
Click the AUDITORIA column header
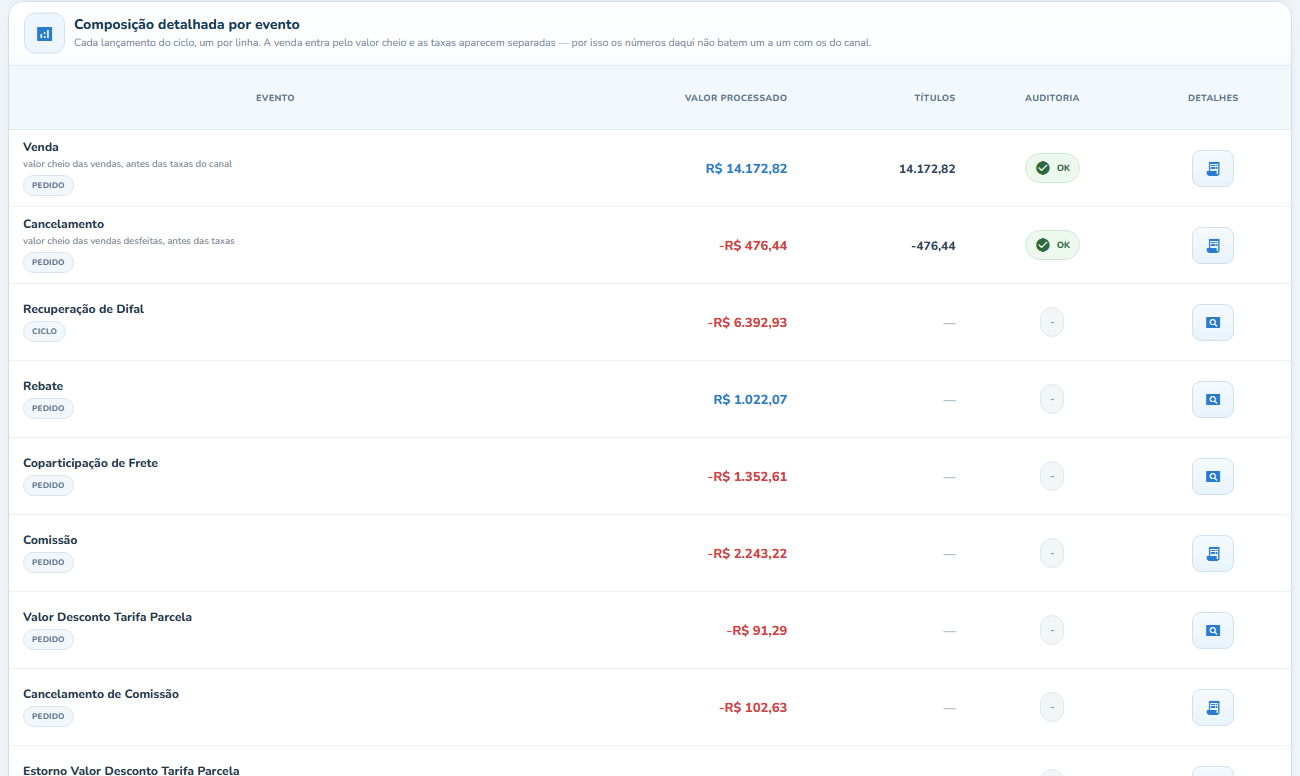coord(1052,98)
